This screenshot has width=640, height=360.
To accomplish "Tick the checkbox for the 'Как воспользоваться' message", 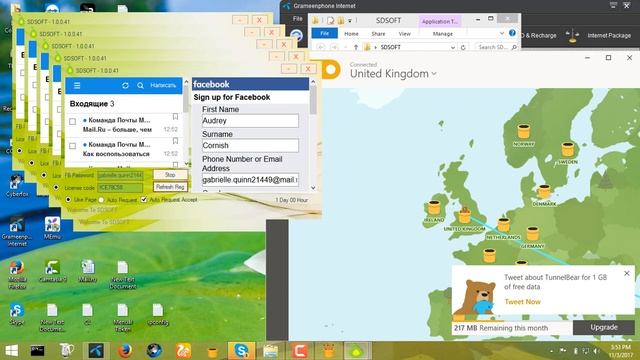I will (x=73, y=146).
